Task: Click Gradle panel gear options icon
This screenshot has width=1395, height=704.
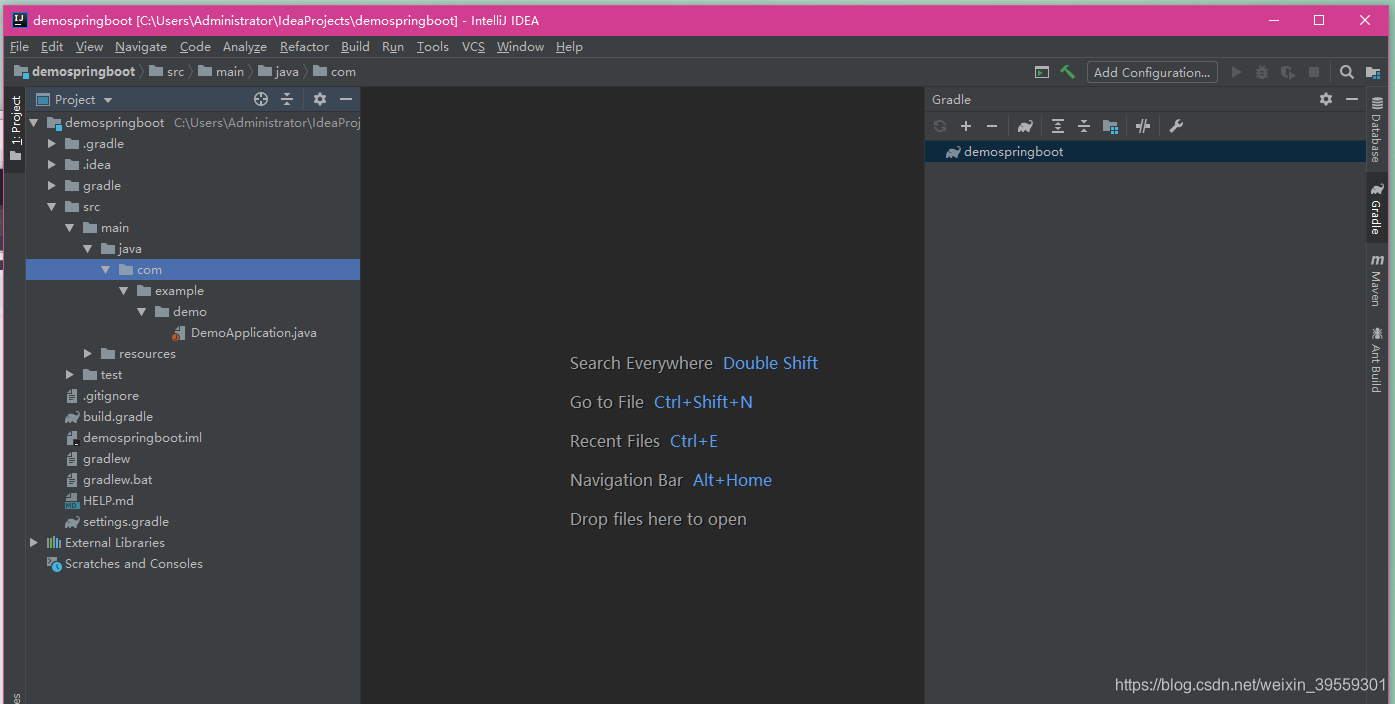Action: [x=1326, y=99]
